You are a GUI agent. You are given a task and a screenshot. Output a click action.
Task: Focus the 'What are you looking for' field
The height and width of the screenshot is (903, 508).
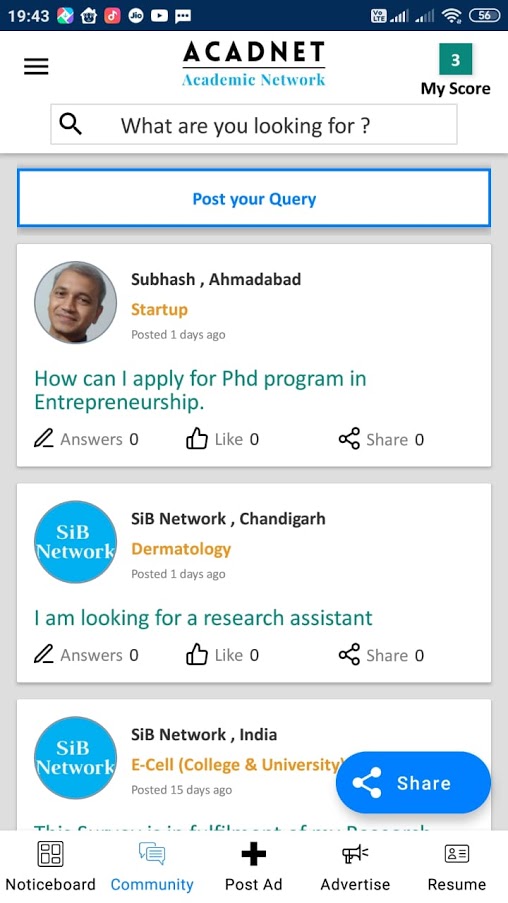[x=254, y=124]
